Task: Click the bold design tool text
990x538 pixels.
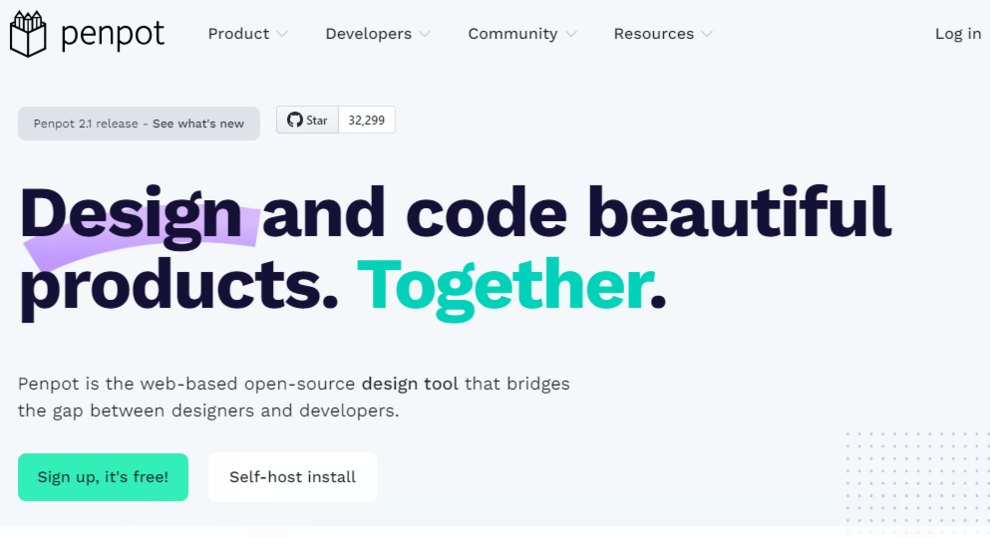Action: point(410,384)
